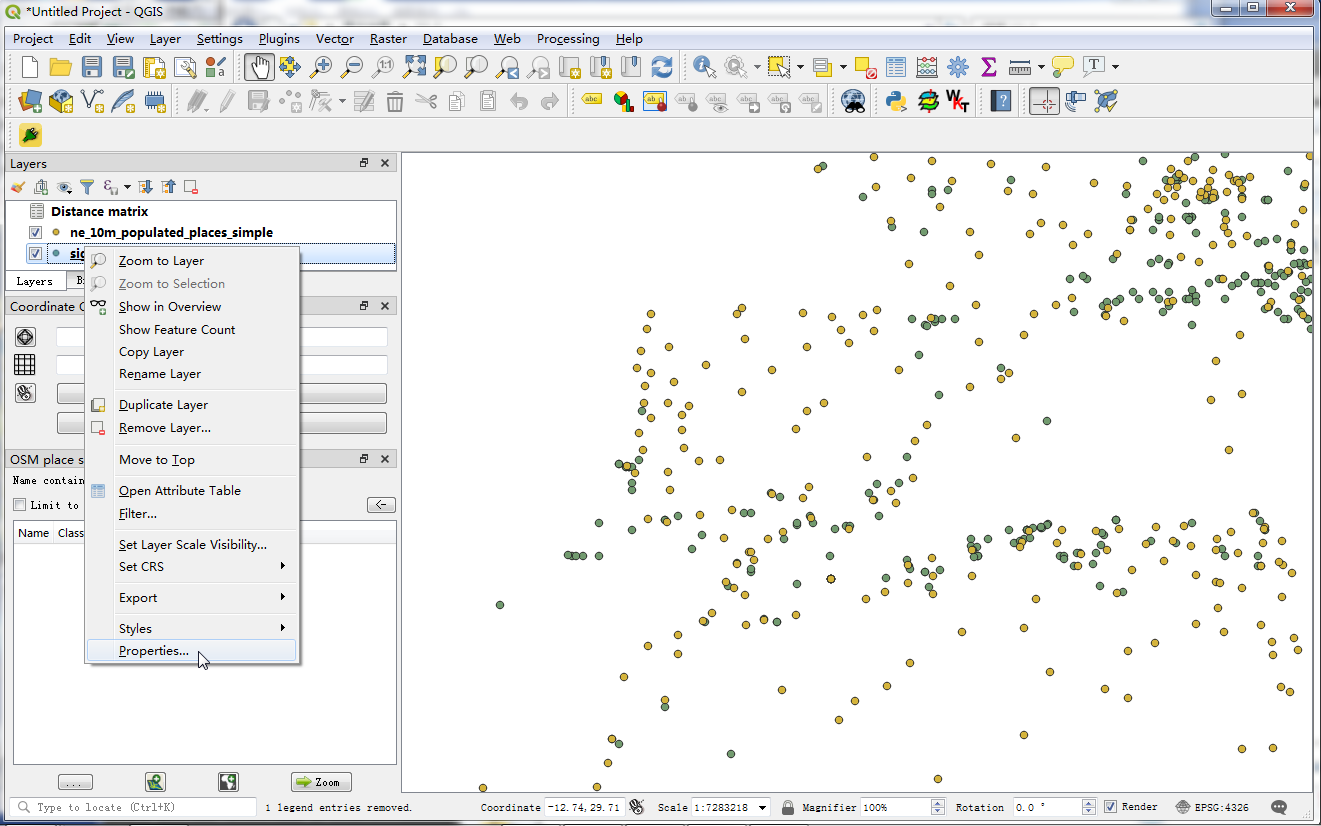Toggle the Coordinate Capture crosshair tool
This screenshot has height=826, width=1321.
(1045, 101)
